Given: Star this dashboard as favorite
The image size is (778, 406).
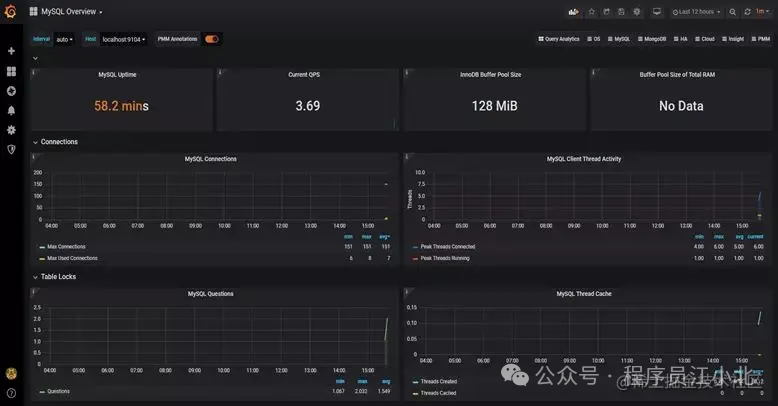Looking at the screenshot, I should (x=591, y=12).
